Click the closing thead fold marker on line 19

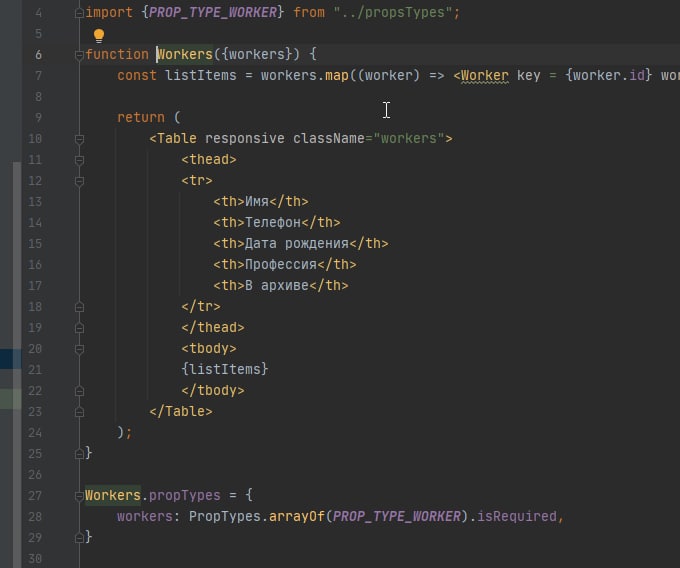point(79,328)
